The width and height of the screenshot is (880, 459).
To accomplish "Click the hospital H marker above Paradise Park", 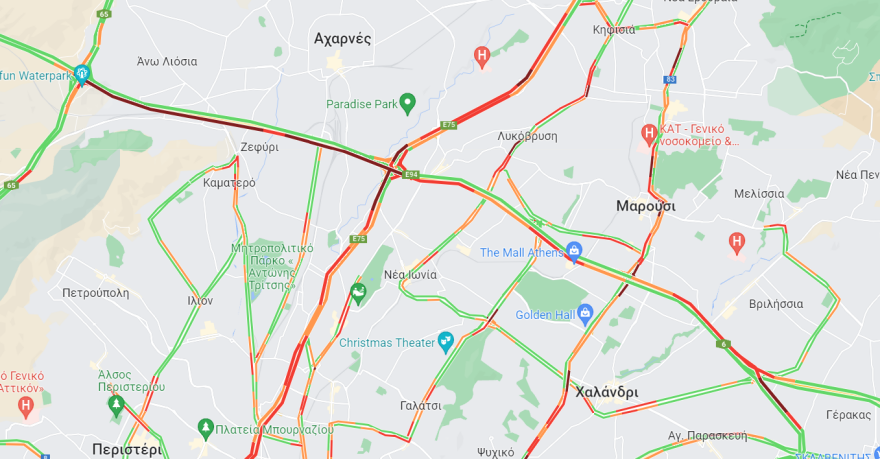I will pyautogui.click(x=482, y=57).
